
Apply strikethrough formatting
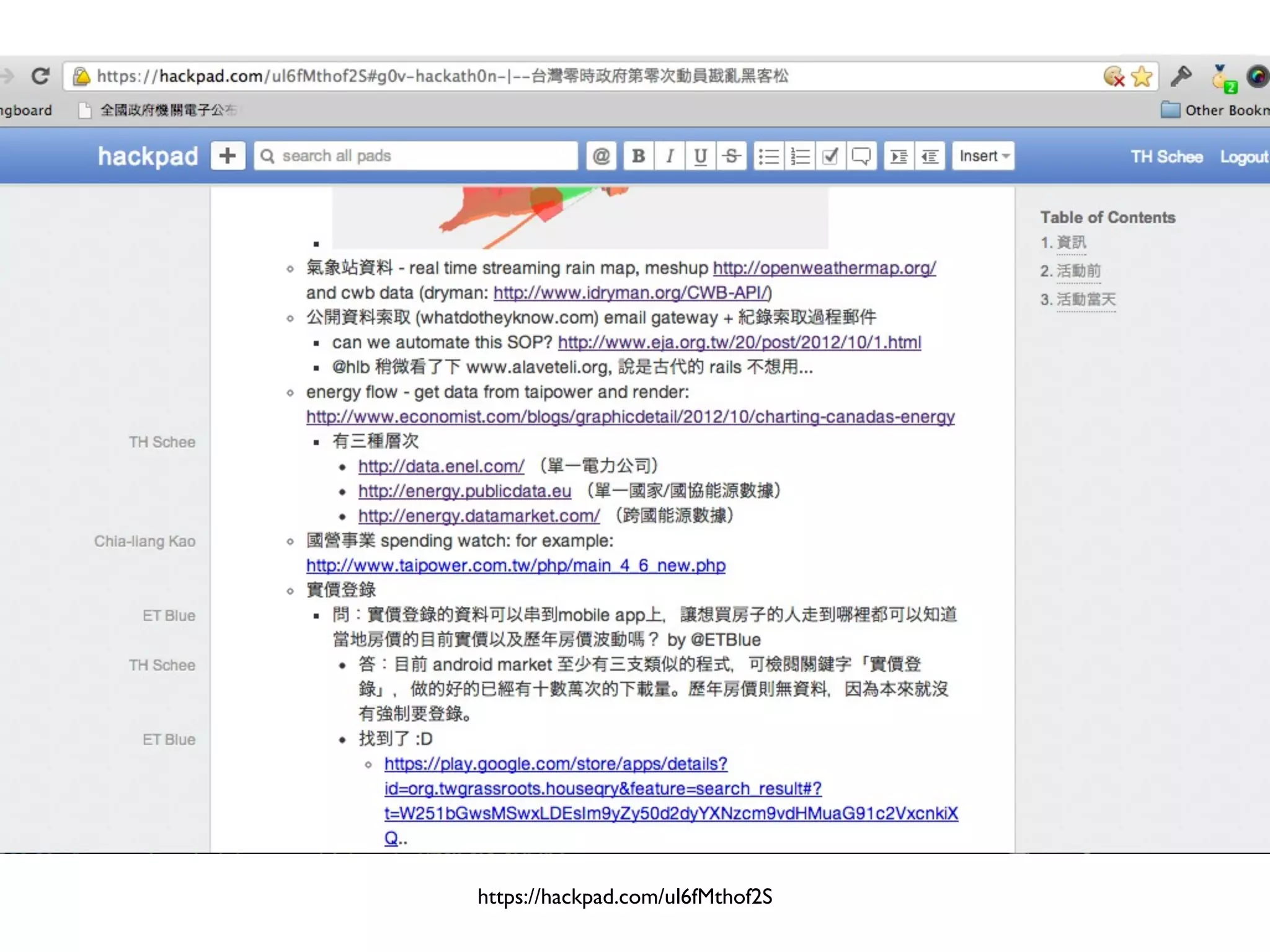pyautogui.click(x=732, y=156)
